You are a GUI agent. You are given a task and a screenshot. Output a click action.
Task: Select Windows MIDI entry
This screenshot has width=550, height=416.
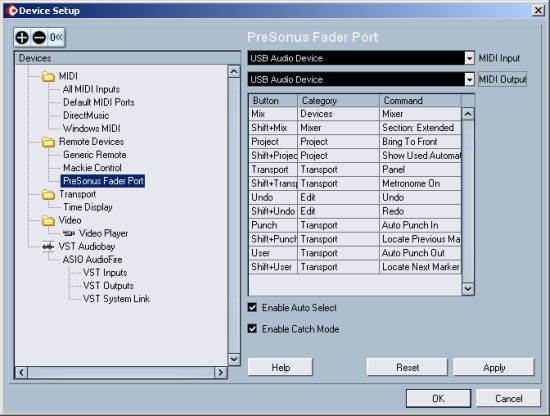92,128
